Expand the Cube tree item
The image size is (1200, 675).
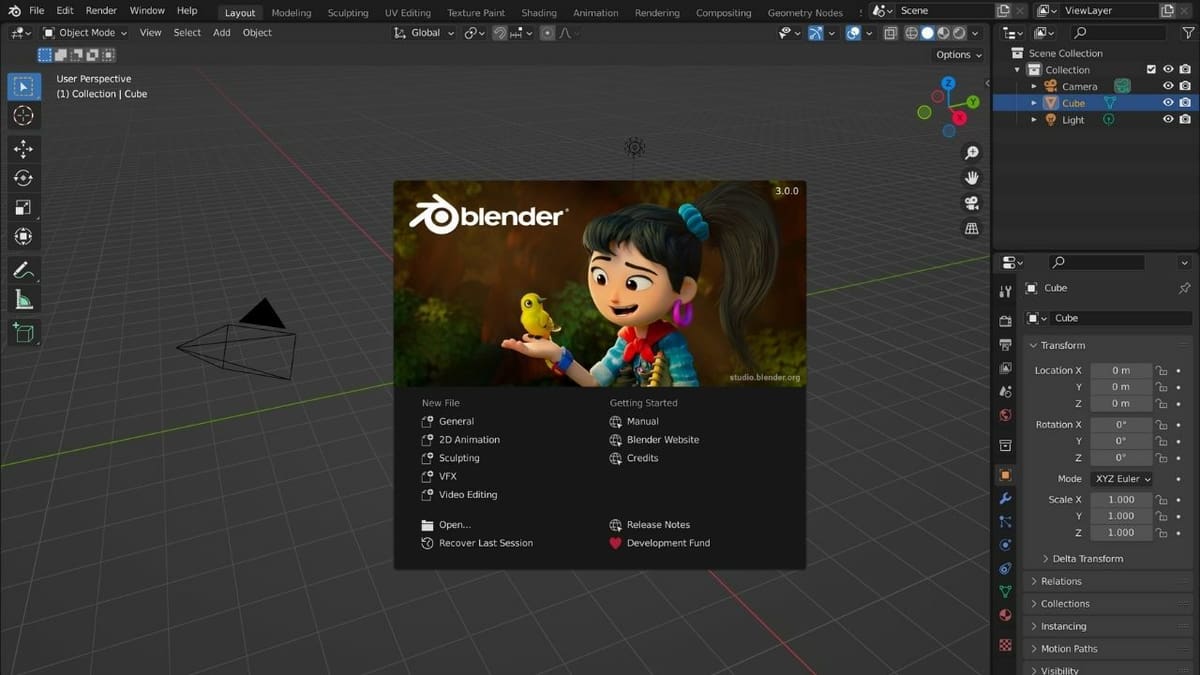(1034, 103)
